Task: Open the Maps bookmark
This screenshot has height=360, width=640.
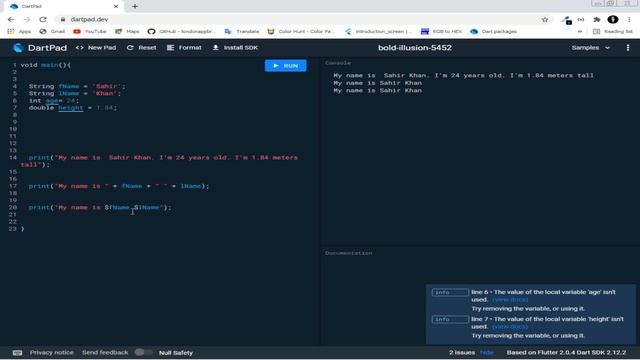Action: pos(127,31)
